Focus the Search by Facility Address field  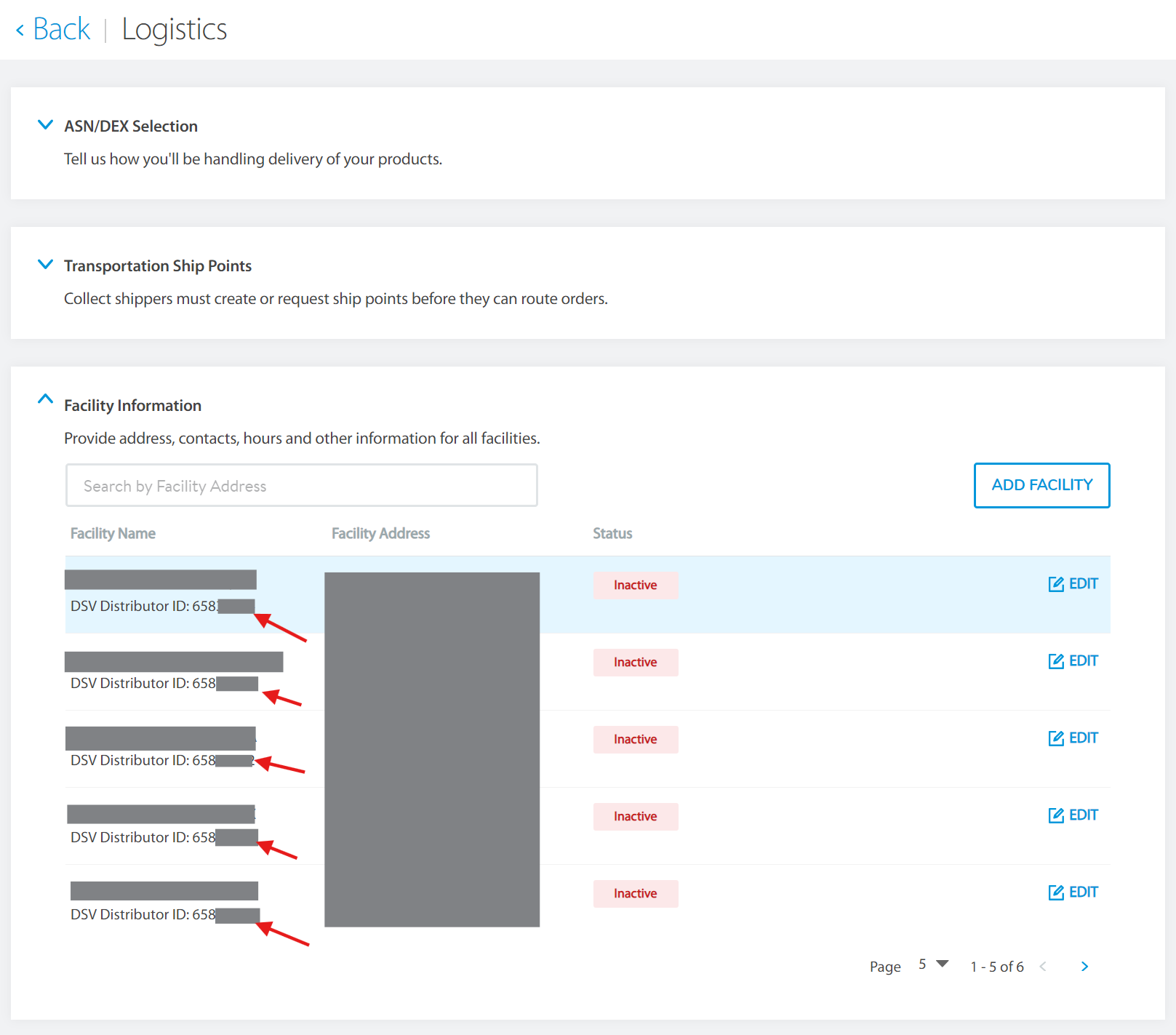click(301, 486)
